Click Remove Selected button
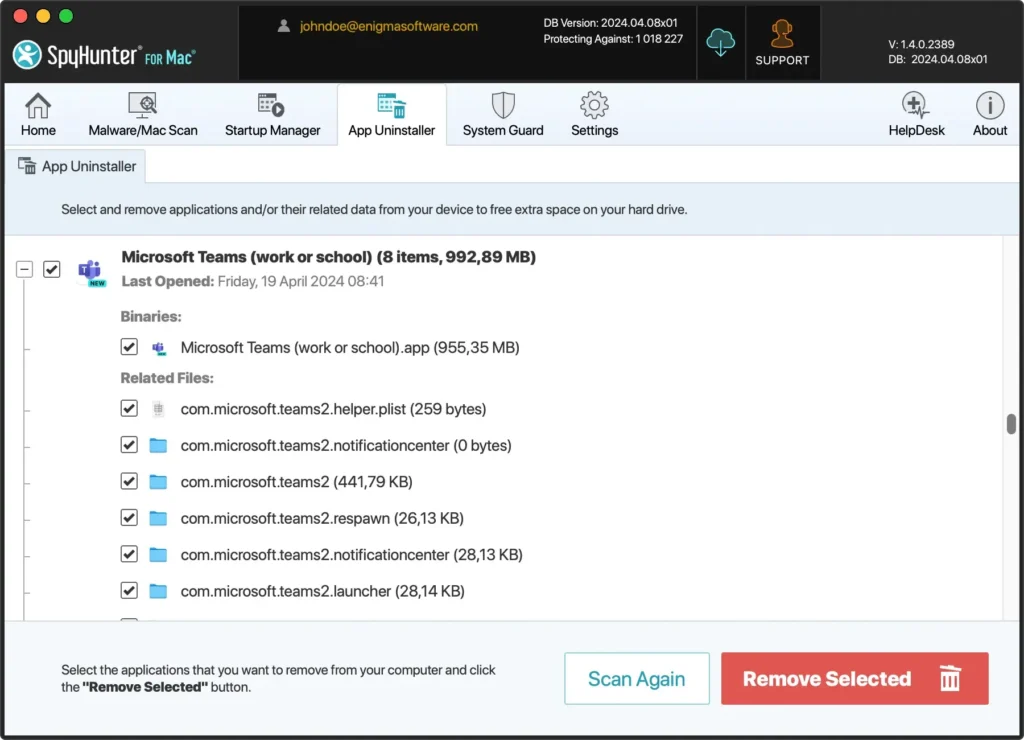Image resolution: width=1024 pixels, height=740 pixels. point(855,679)
